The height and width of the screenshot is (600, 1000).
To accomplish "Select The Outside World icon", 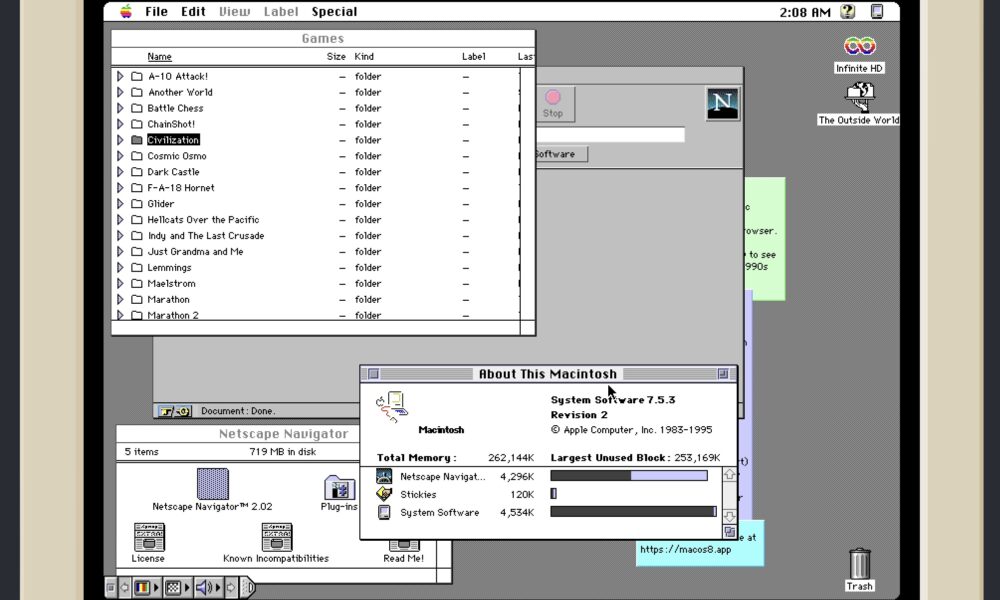I will pyautogui.click(x=859, y=98).
